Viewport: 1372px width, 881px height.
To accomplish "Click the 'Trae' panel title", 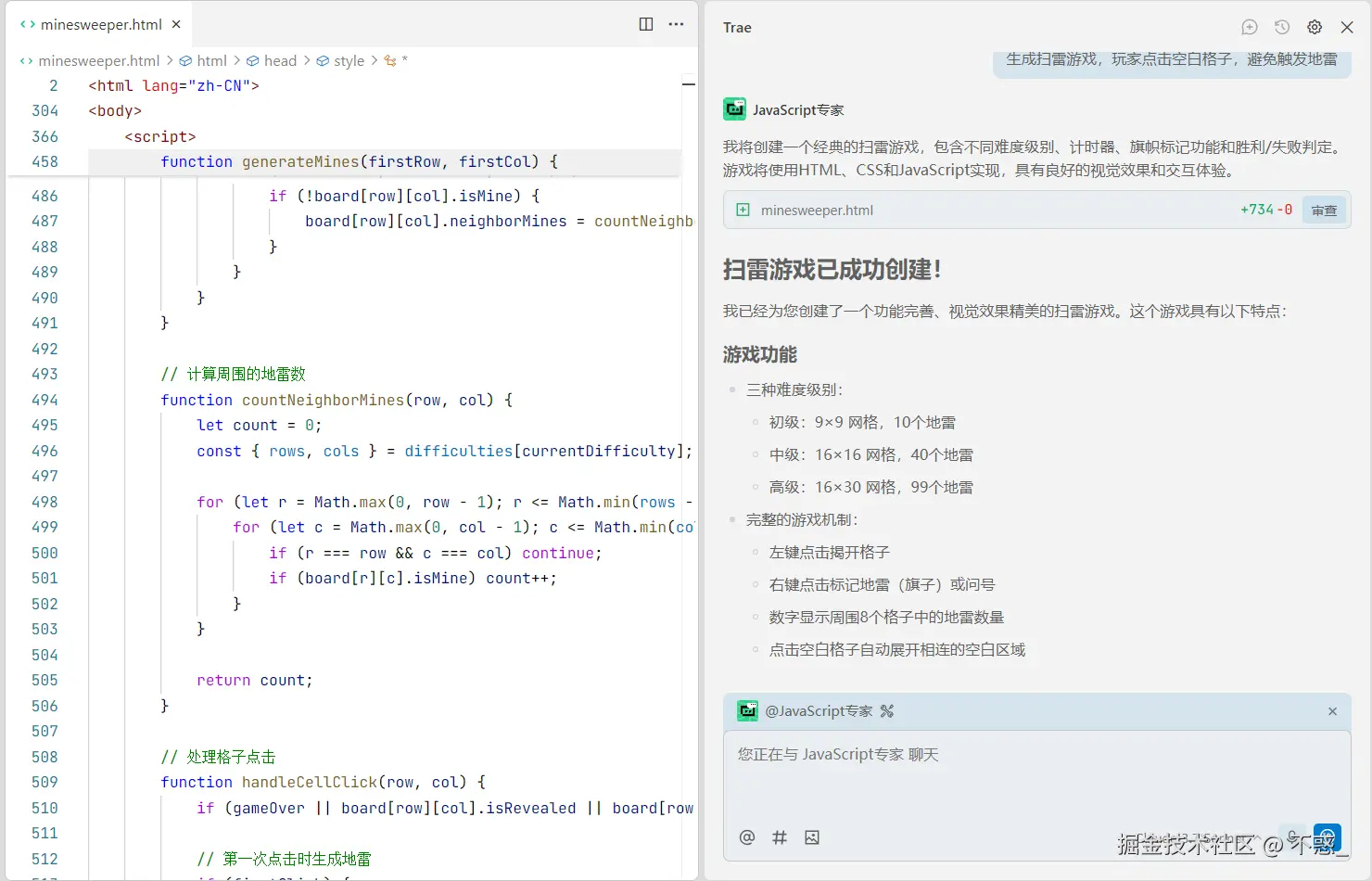I will tap(737, 27).
